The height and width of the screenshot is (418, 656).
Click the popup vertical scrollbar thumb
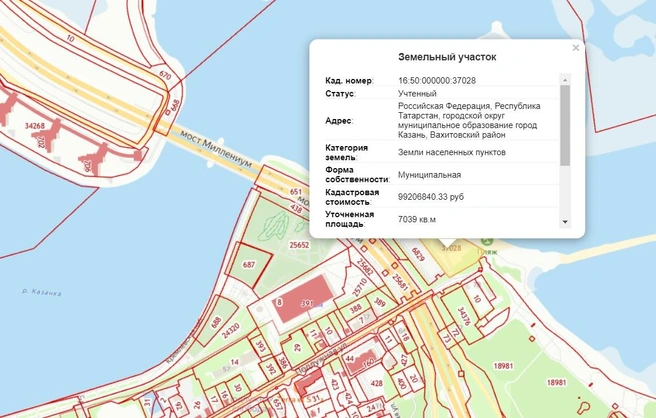[x=565, y=126]
